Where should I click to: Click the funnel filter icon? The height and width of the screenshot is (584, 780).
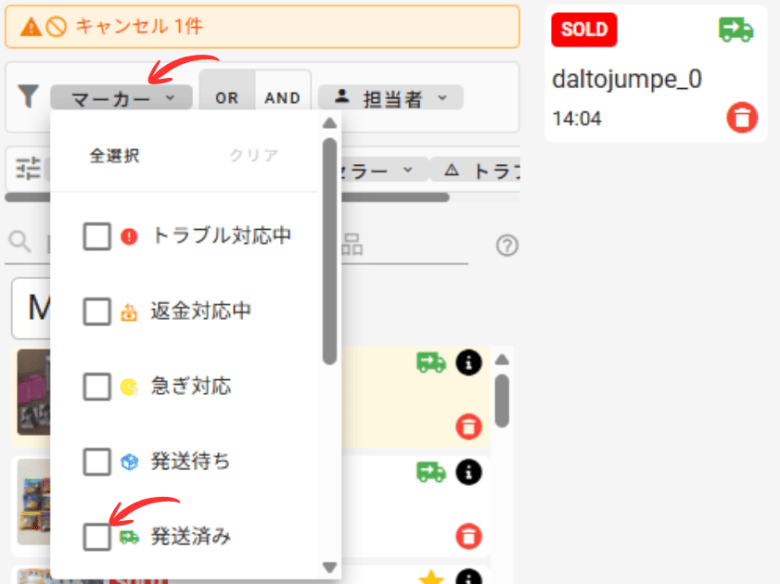[28, 97]
